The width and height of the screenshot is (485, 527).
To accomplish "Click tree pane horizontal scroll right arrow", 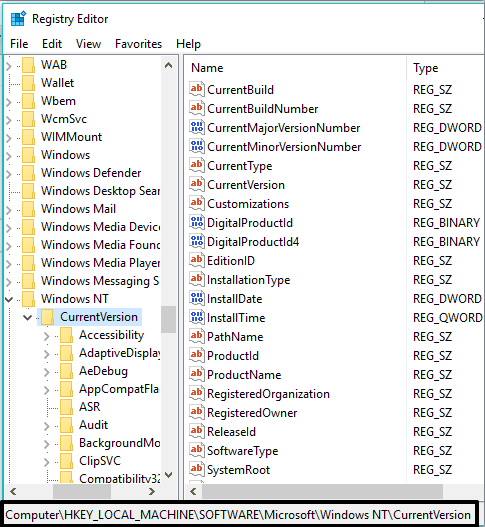I will coord(152,491).
